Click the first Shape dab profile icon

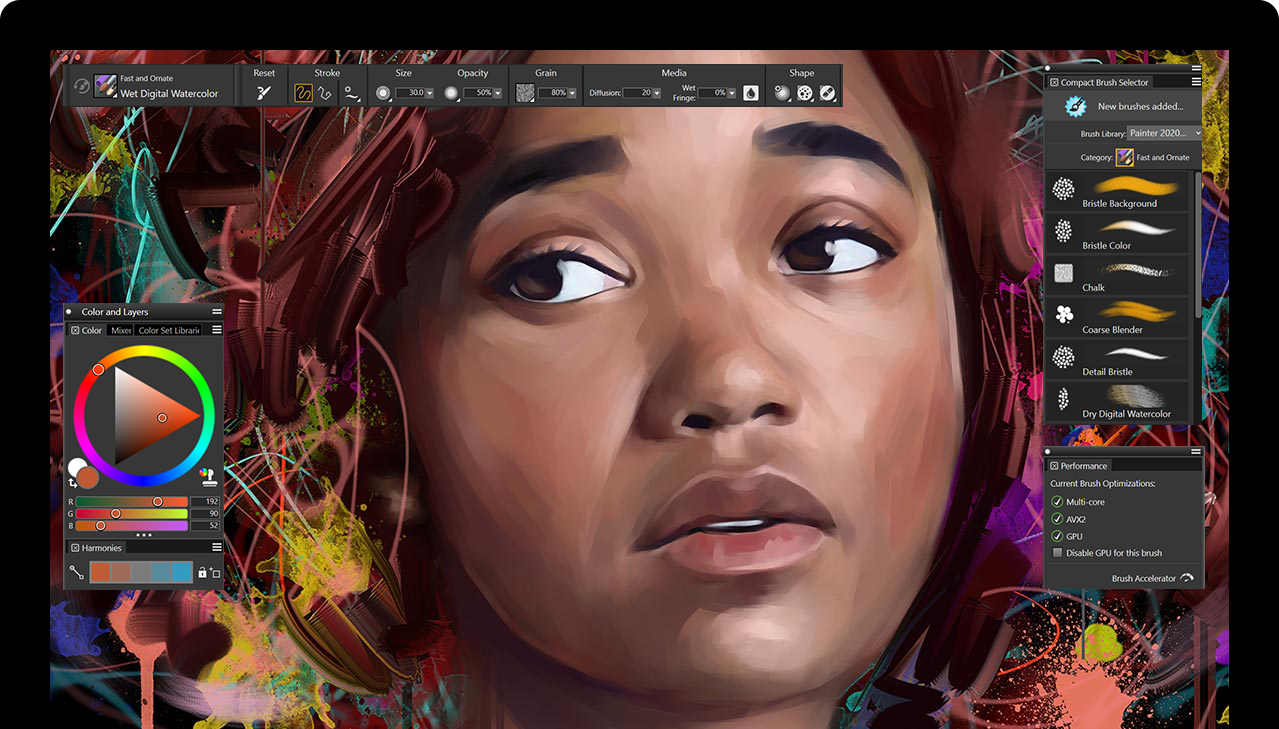[x=782, y=93]
